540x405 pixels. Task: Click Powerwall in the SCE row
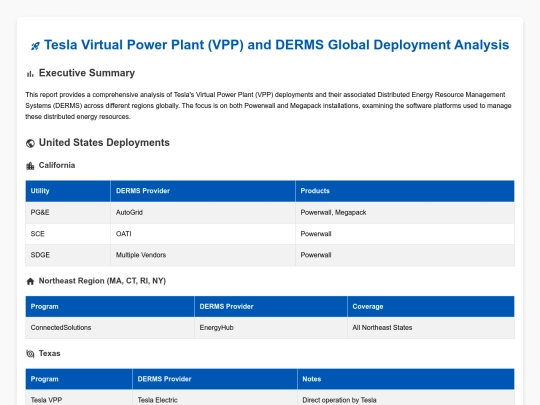405,234
